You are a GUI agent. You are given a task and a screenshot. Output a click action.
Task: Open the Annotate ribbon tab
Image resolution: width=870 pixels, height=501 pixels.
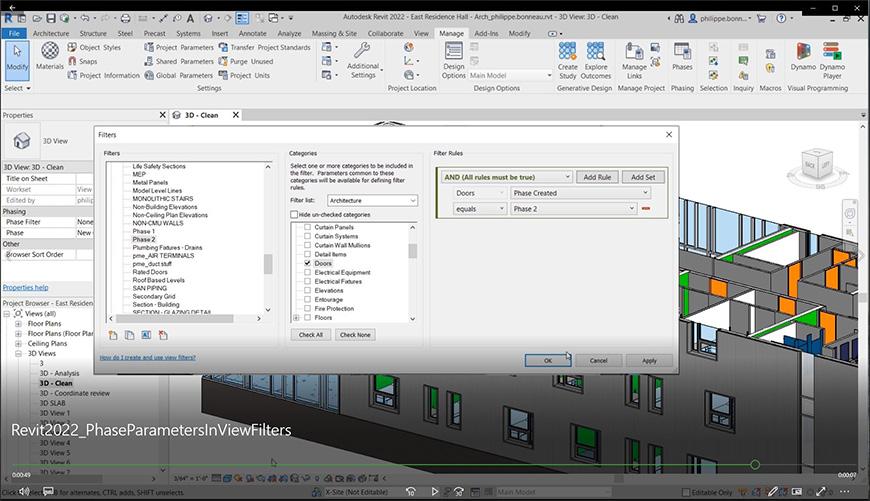coord(252,33)
